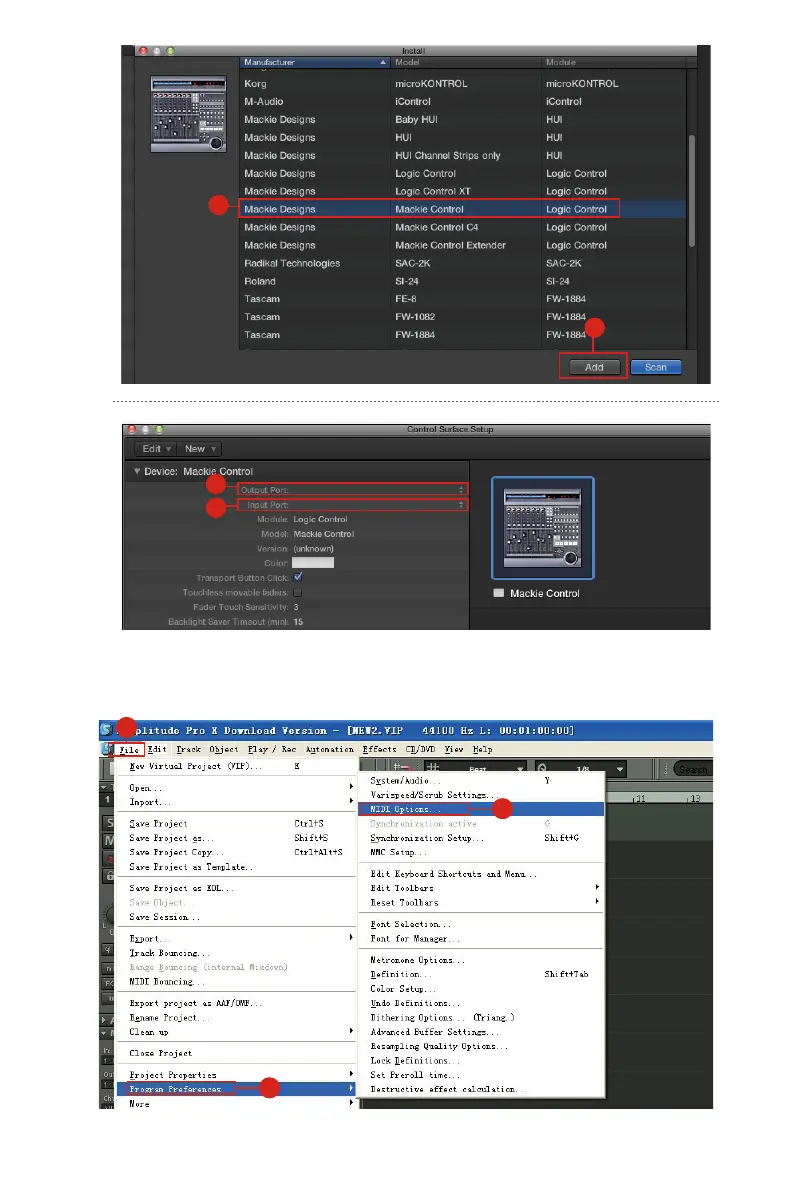Select the Tascam FE-8 row

tap(462, 299)
